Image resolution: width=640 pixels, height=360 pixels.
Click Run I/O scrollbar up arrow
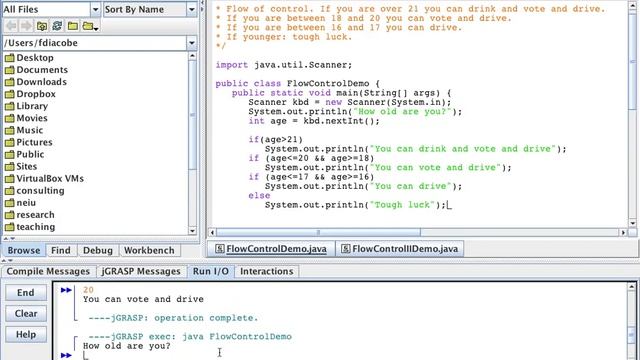click(x=632, y=287)
